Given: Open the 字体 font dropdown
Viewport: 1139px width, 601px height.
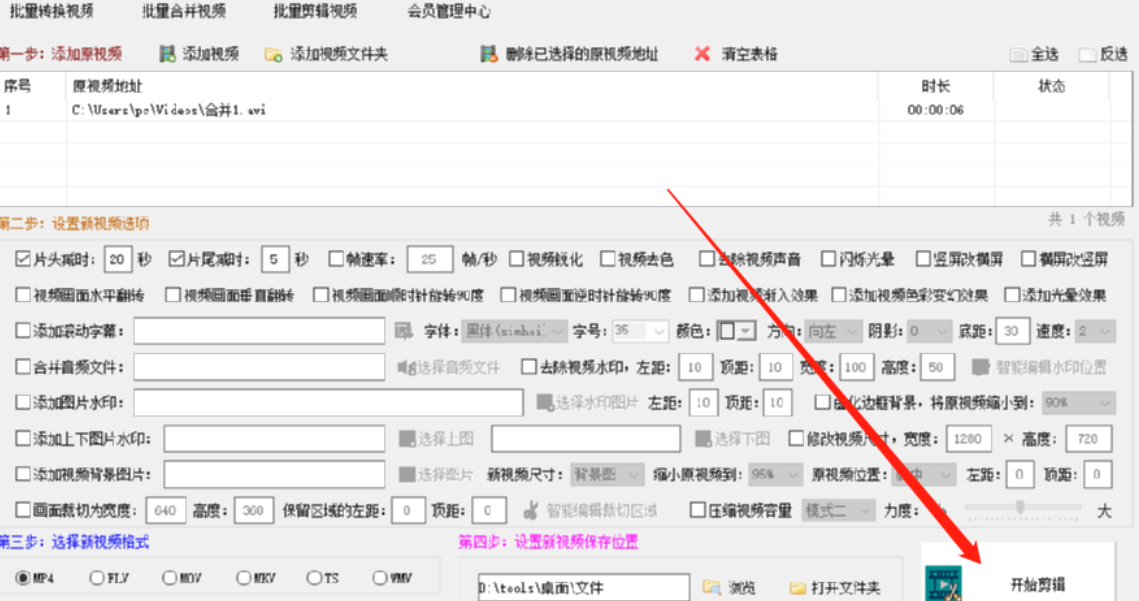Looking at the screenshot, I should tap(514, 331).
